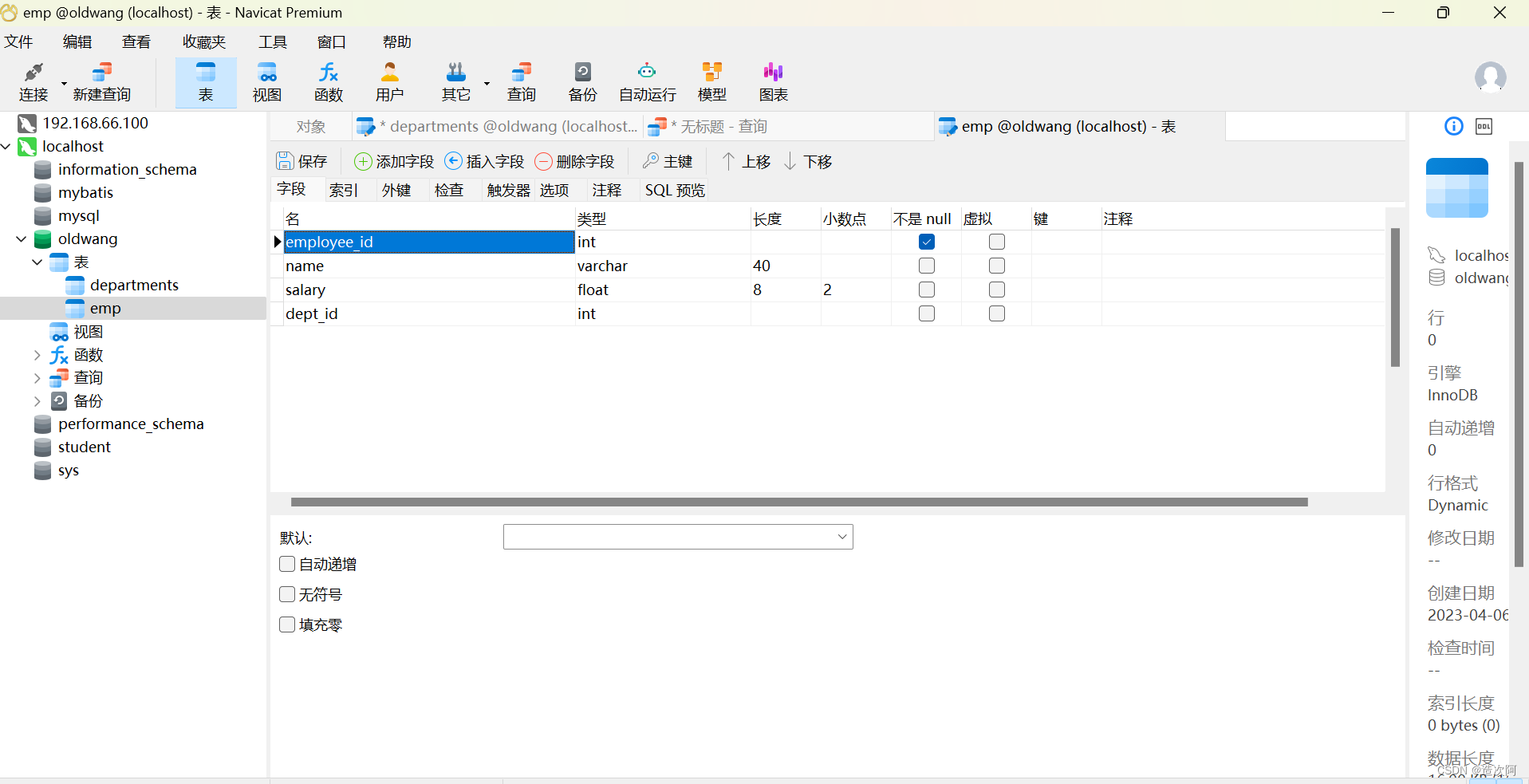
Task: Open the Charts (图表) toolbar icon
Action: pyautogui.click(x=774, y=82)
